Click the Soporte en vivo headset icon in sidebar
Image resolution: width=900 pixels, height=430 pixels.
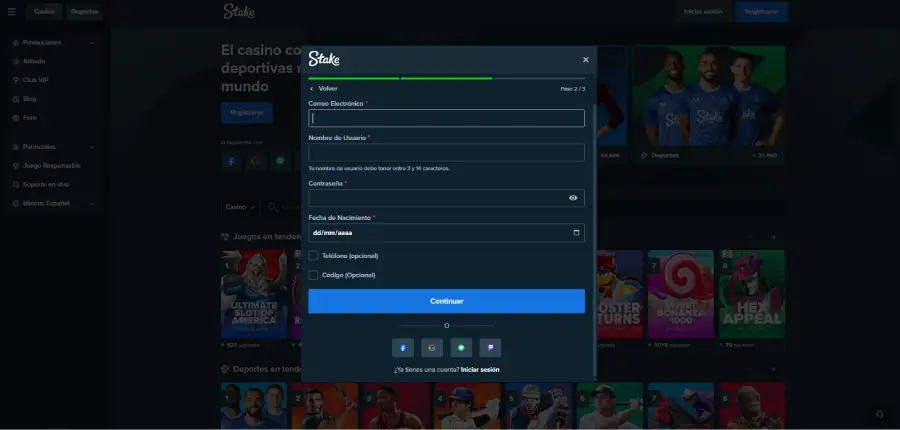pos(16,185)
